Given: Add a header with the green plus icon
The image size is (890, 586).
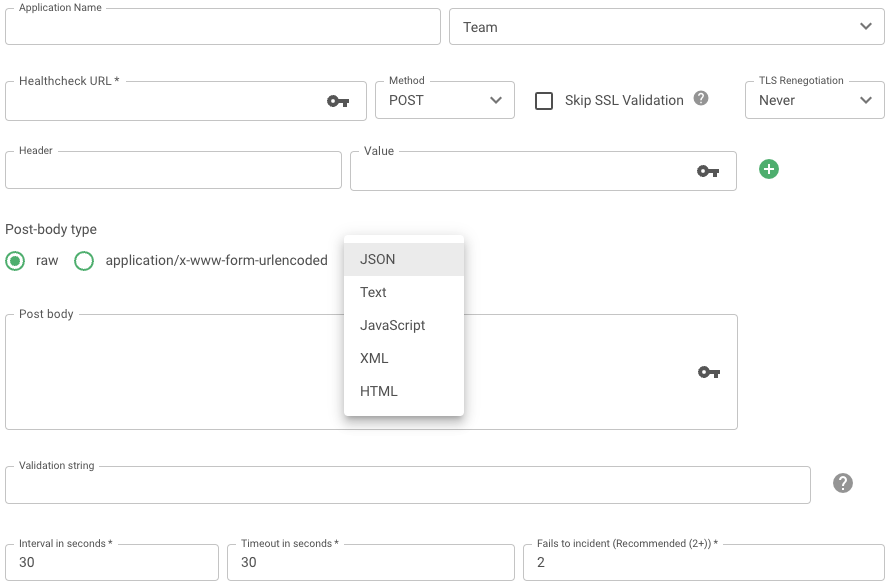Looking at the screenshot, I should point(769,169).
